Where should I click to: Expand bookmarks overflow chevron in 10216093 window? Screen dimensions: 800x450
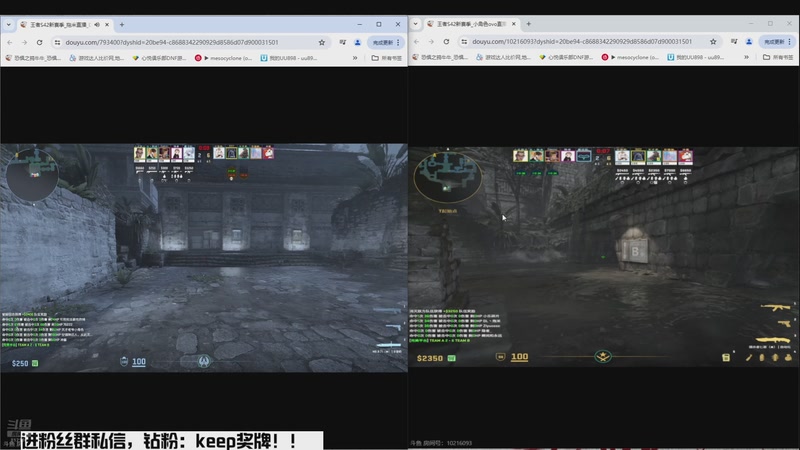coord(746,57)
